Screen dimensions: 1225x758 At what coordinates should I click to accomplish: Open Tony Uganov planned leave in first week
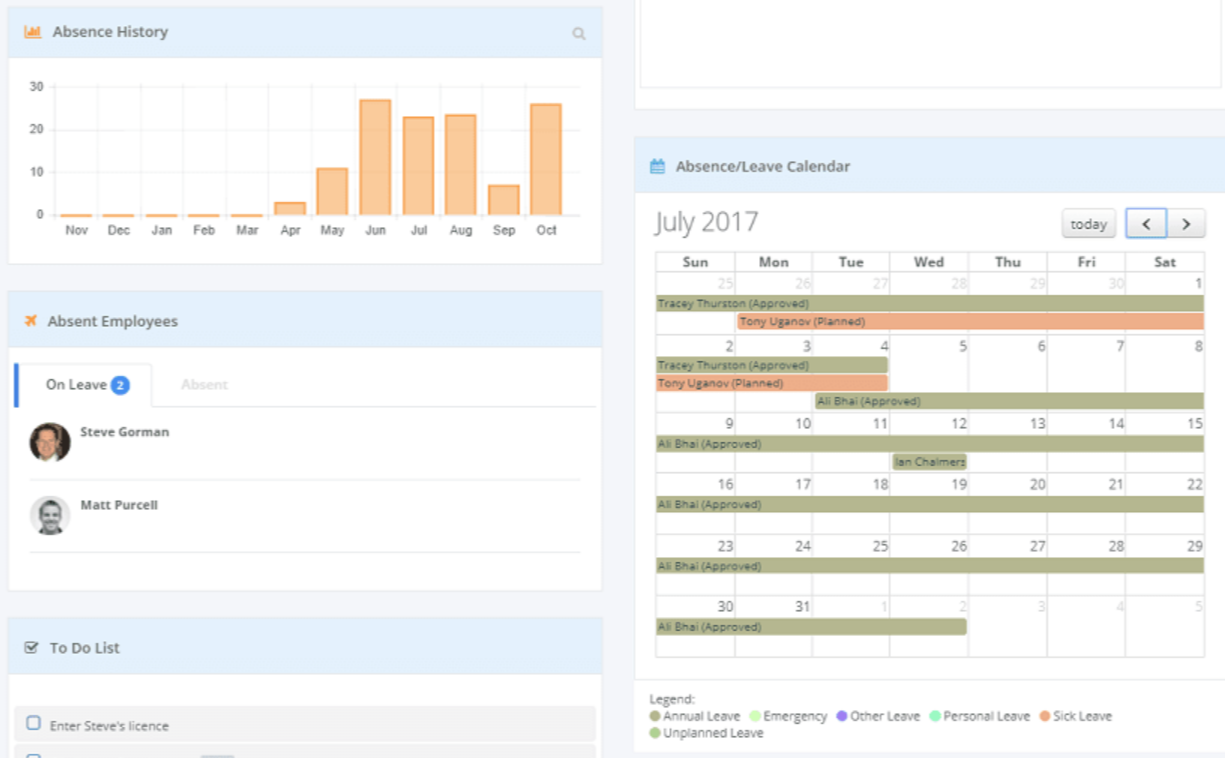[x=969, y=322]
